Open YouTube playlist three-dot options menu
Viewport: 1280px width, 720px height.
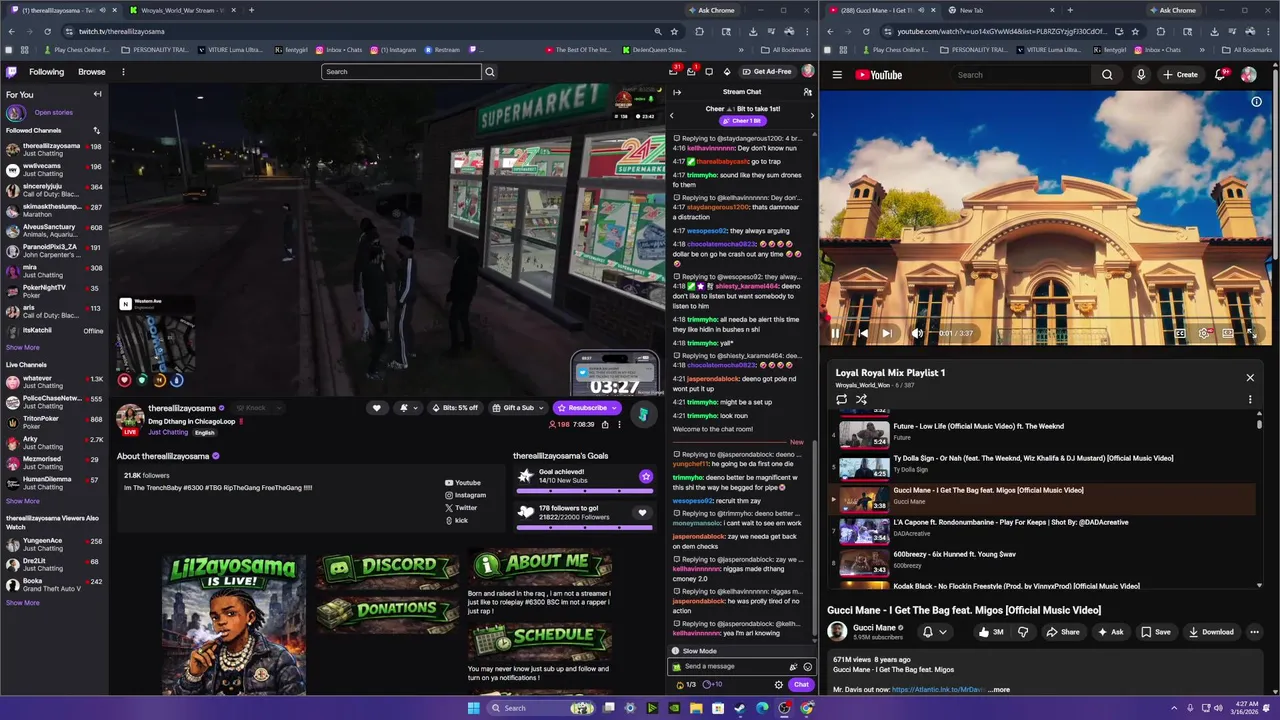(x=1250, y=399)
